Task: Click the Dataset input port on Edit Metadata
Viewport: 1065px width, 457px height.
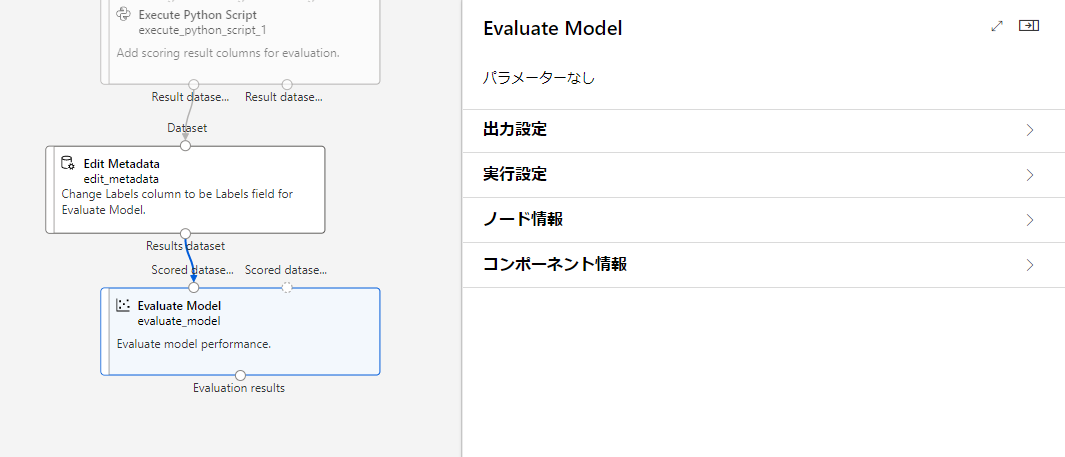Action: pyautogui.click(x=185, y=145)
